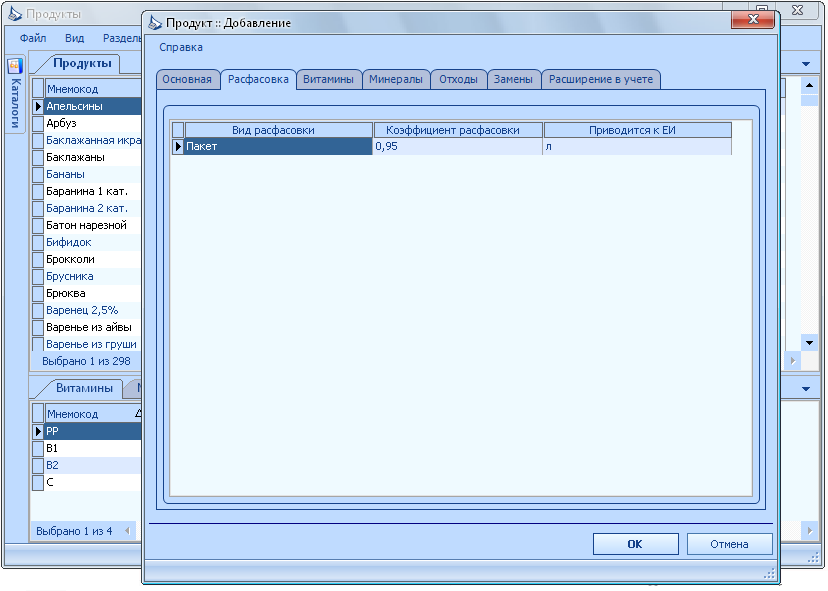Open the products panel dropdown arrow
This screenshot has height=591, width=828.
pos(806,64)
